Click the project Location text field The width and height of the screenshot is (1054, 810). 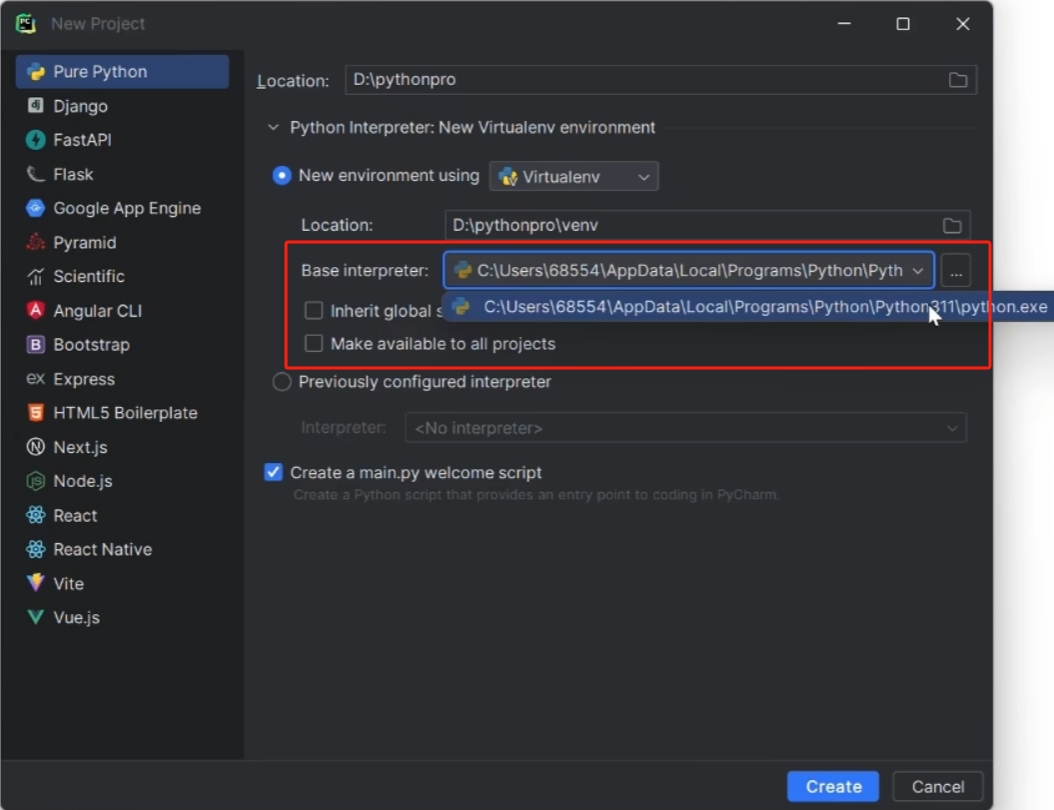pos(640,80)
